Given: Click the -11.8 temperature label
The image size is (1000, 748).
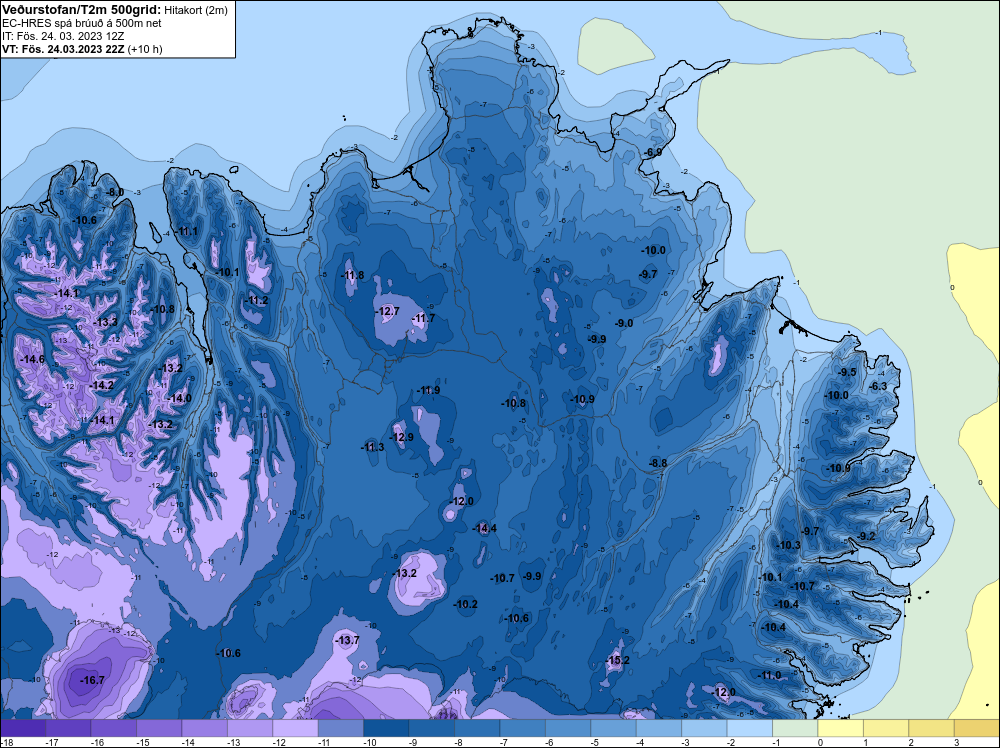Looking at the screenshot, I should click(352, 275).
